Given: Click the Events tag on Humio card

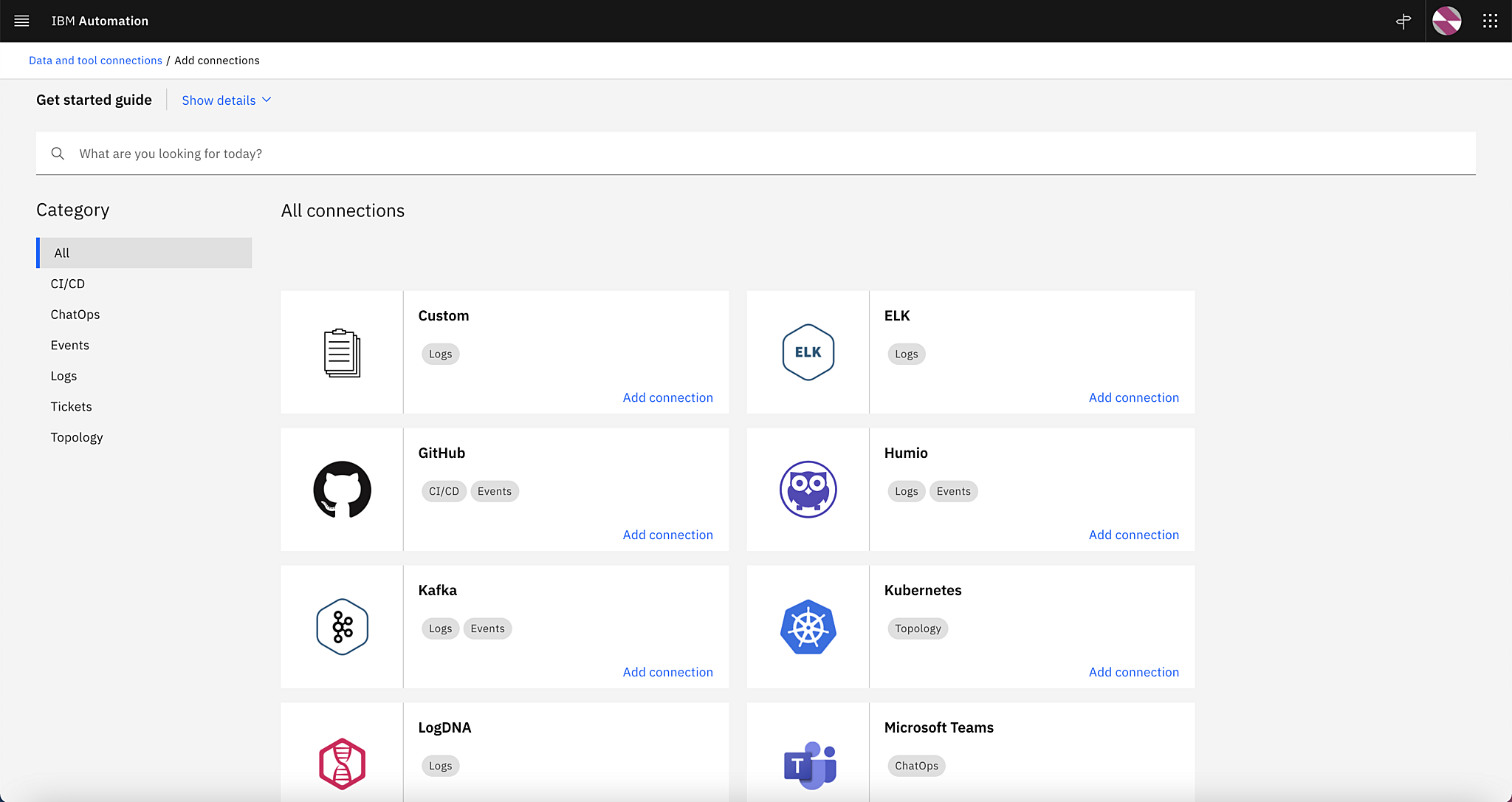Looking at the screenshot, I should click(953, 492).
